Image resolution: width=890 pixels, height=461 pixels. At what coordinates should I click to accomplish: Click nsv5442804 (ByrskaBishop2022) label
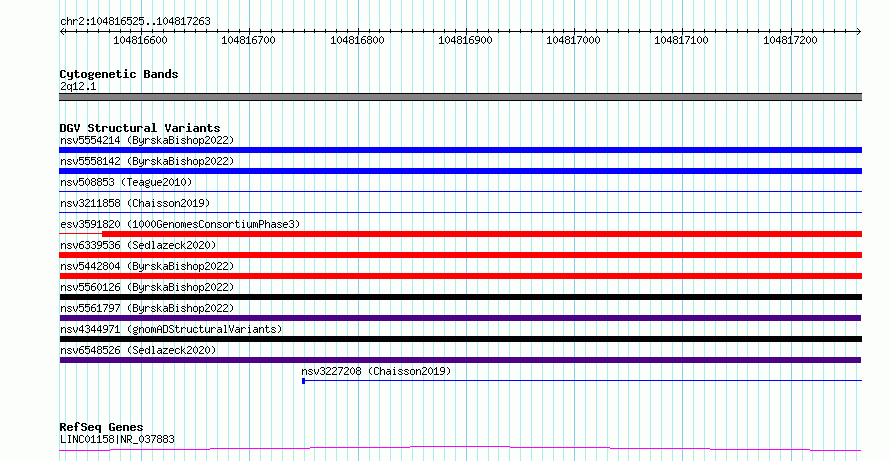click(147, 266)
